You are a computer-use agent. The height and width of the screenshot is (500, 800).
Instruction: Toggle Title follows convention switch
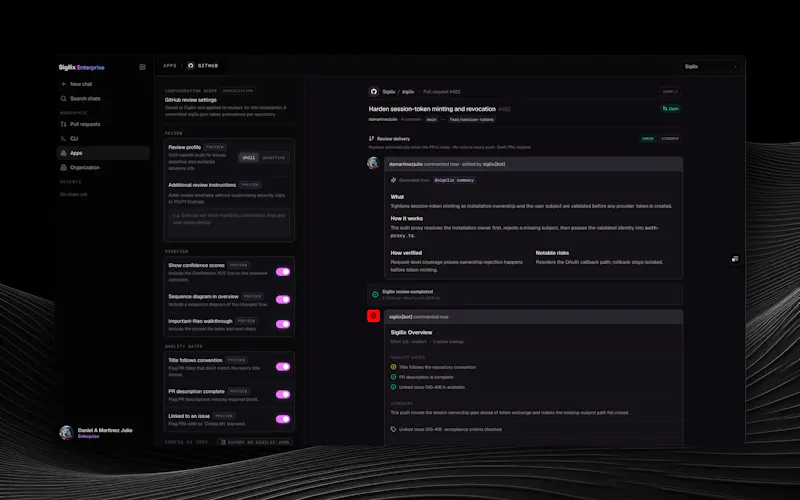pos(283,367)
